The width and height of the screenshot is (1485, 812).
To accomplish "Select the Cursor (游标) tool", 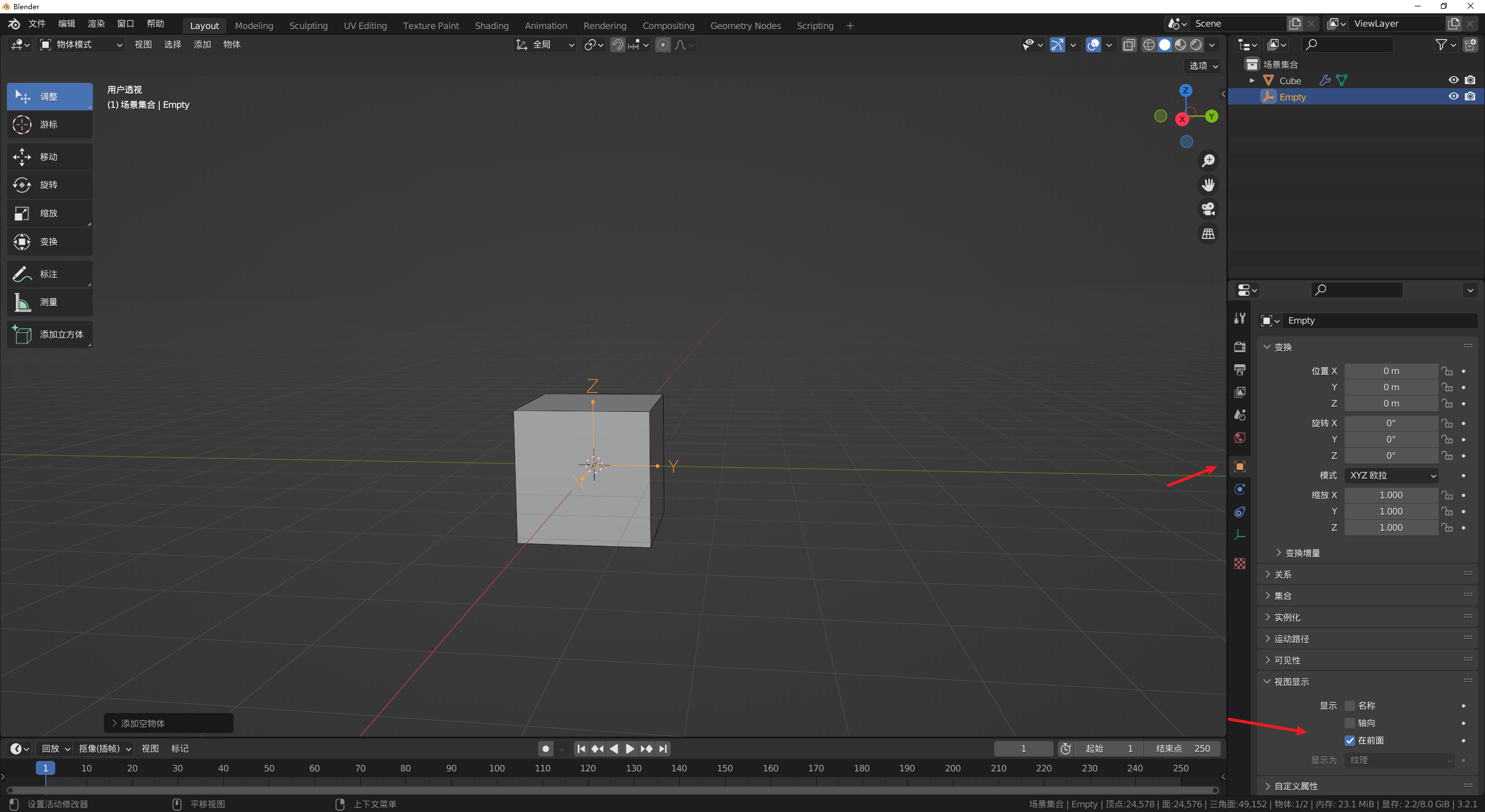I will 49,125.
